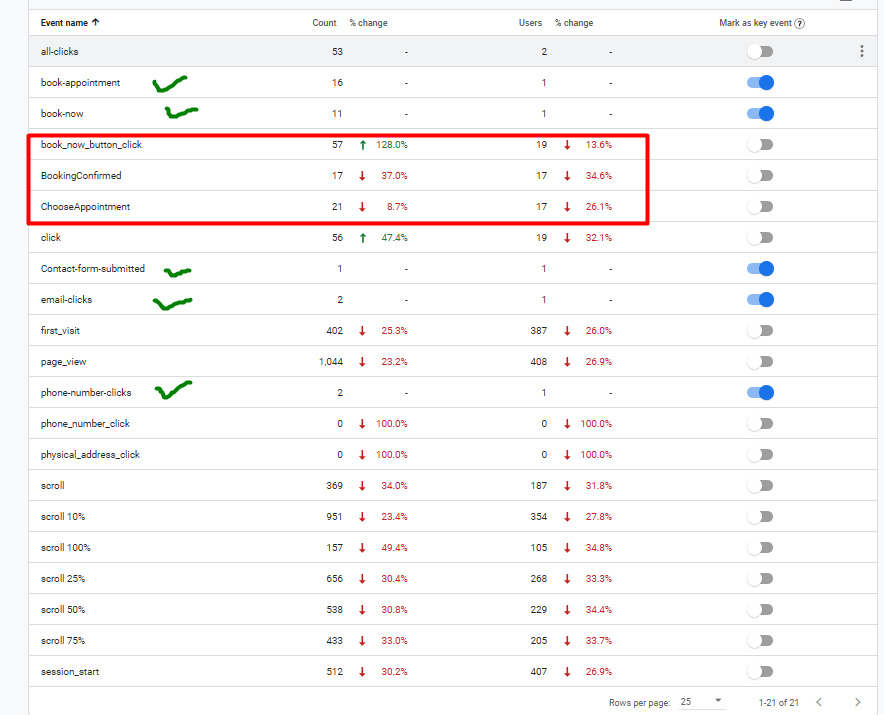
Task: Open the book-appointment event
Action: click(80, 82)
